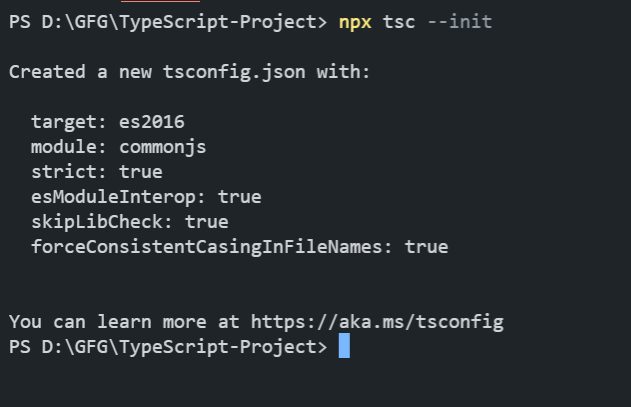
Task: Click the "target" option name
Action: point(64,122)
